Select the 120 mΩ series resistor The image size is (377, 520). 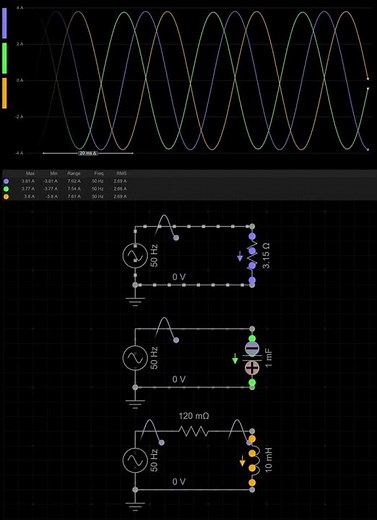(x=193, y=431)
